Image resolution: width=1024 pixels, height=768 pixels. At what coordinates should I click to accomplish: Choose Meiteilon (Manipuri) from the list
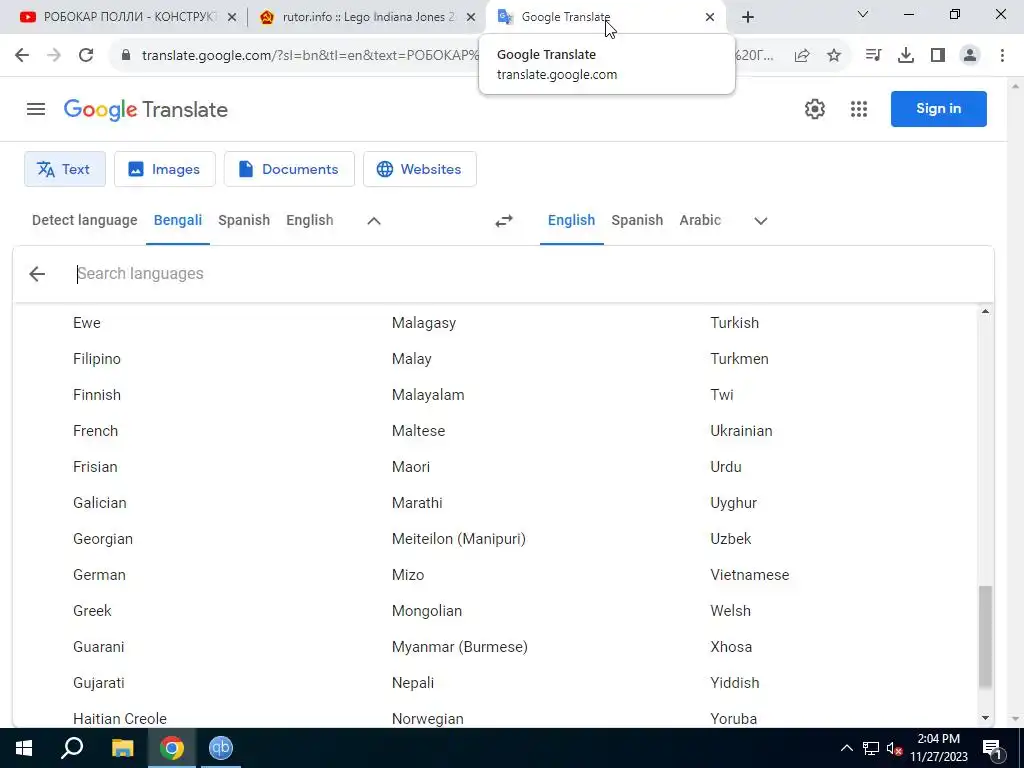pyautogui.click(x=458, y=539)
